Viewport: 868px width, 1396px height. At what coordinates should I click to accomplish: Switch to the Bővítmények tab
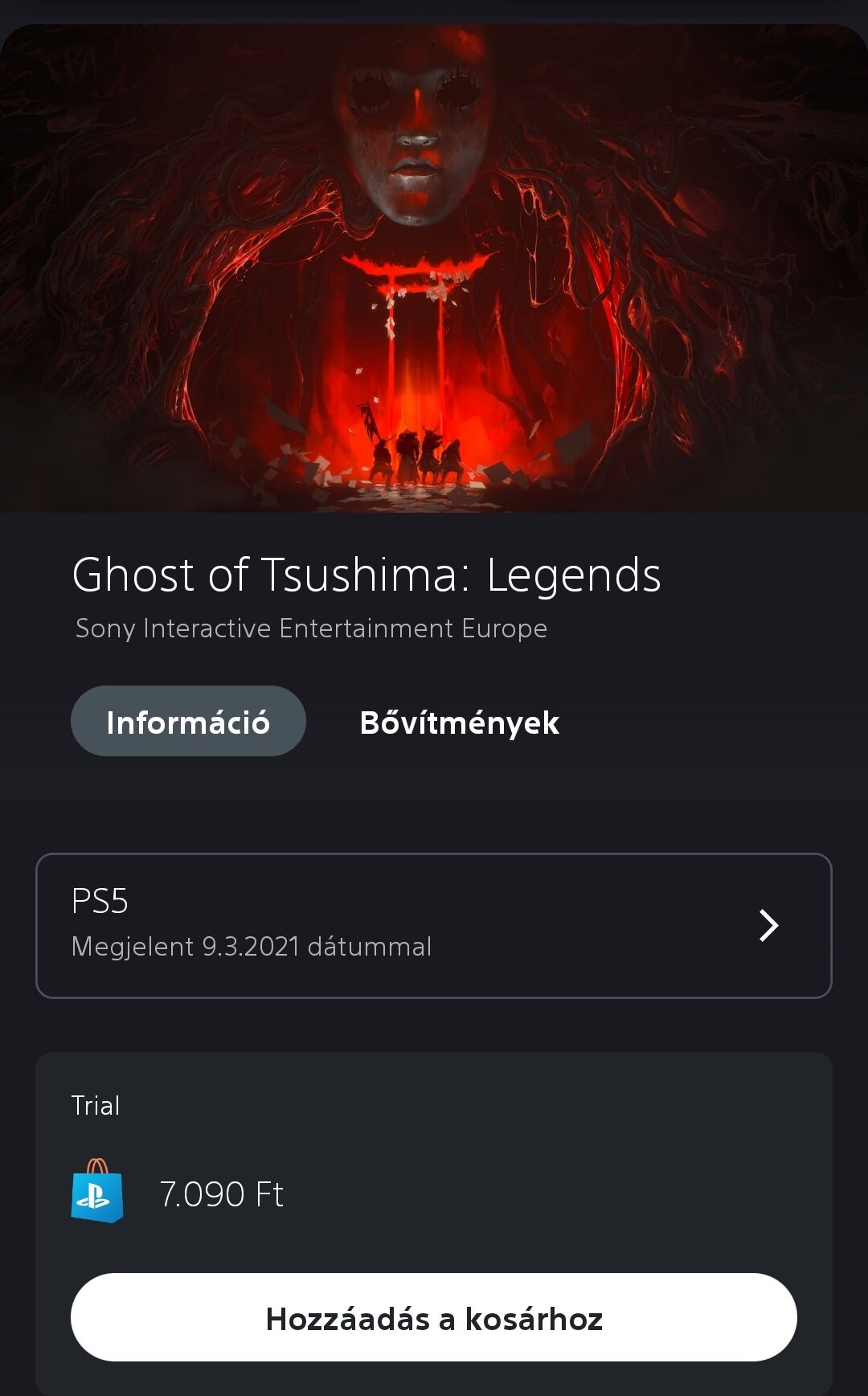pyautogui.click(x=459, y=723)
